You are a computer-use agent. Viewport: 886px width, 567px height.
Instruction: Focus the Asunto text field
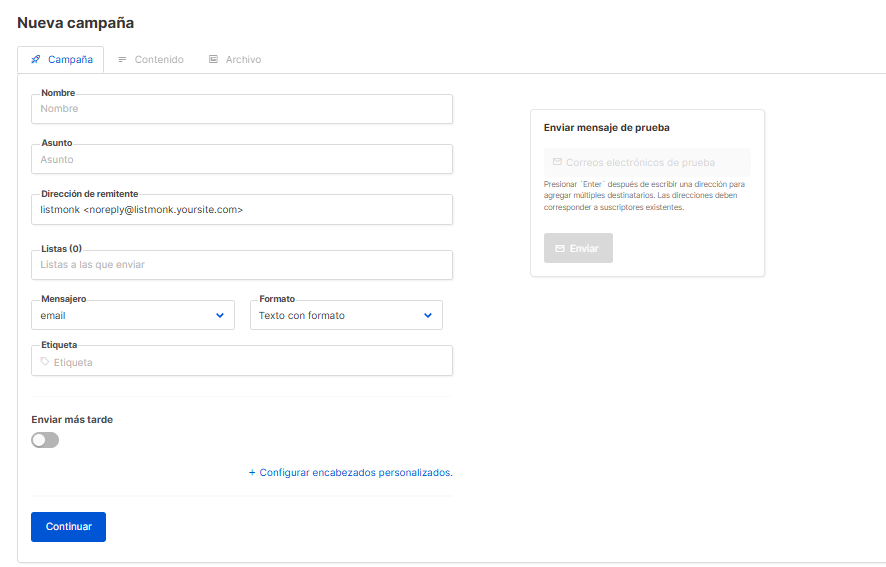[242, 160]
